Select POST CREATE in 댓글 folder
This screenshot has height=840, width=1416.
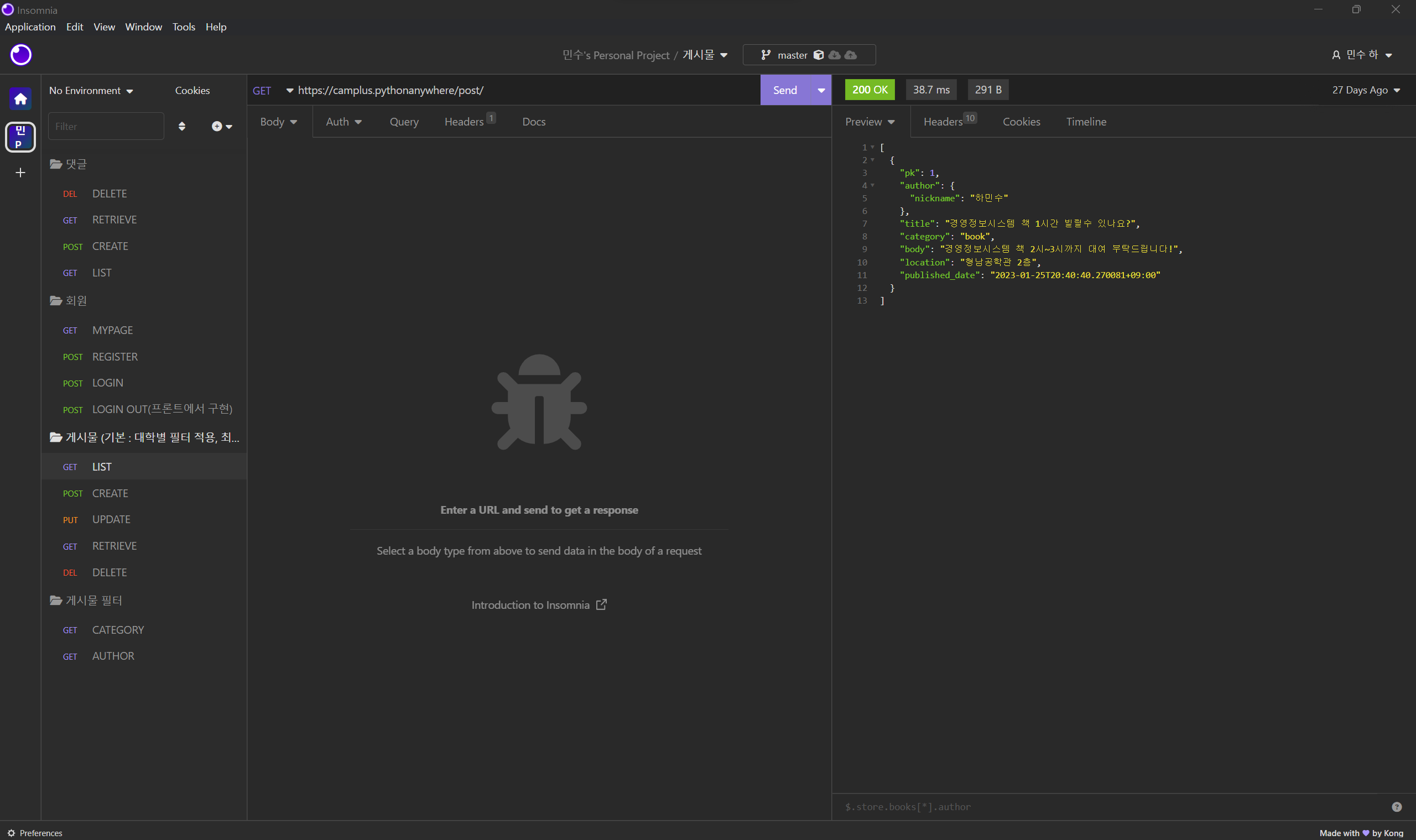click(x=144, y=246)
